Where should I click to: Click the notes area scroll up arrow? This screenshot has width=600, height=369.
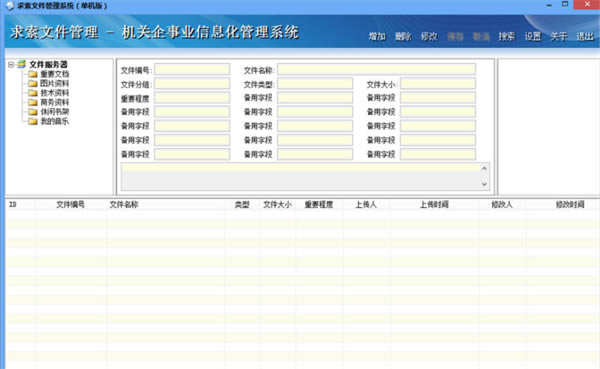click(484, 168)
